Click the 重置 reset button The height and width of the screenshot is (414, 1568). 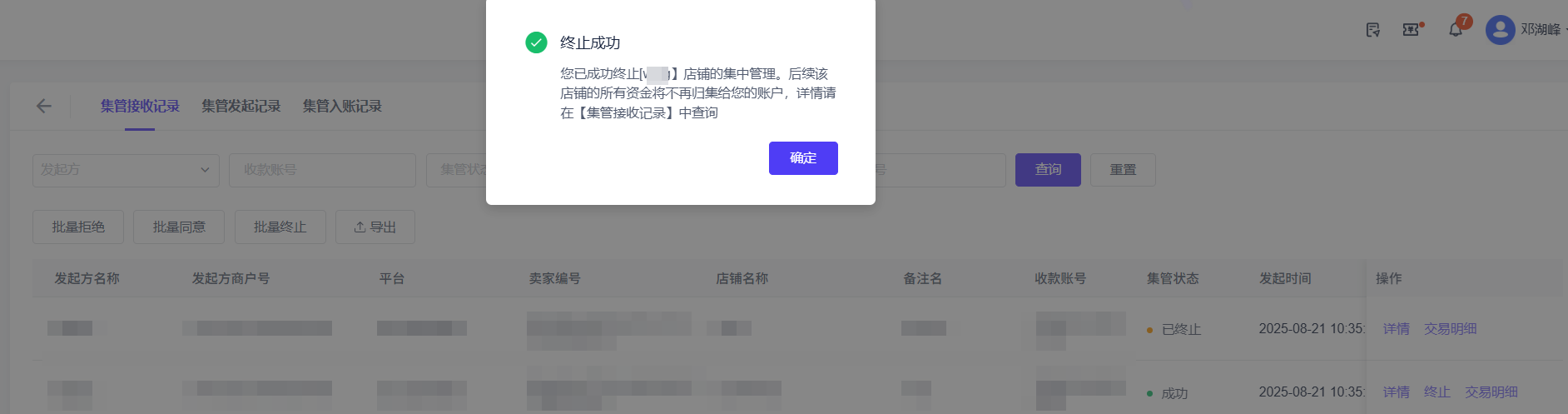point(1123,170)
